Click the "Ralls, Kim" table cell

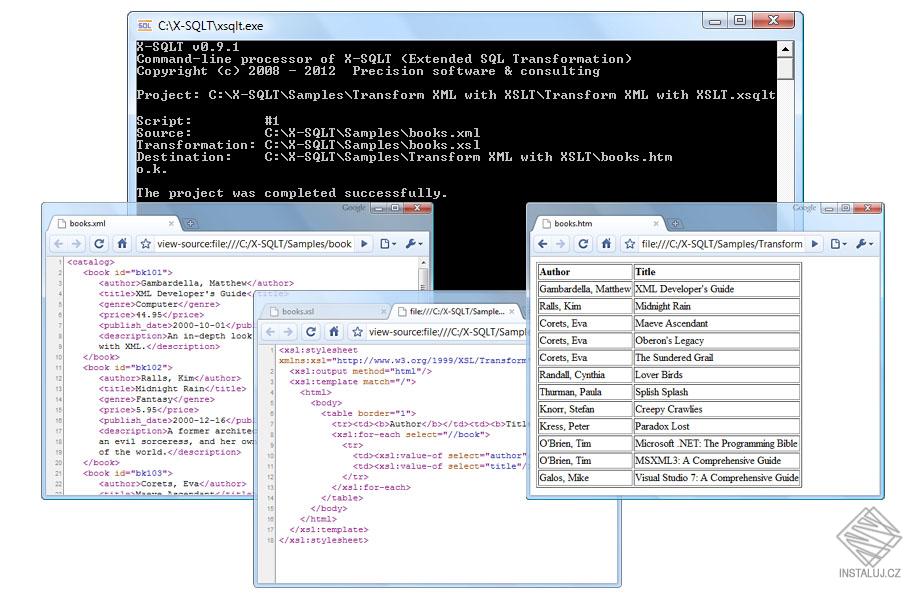click(x=585, y=306)
